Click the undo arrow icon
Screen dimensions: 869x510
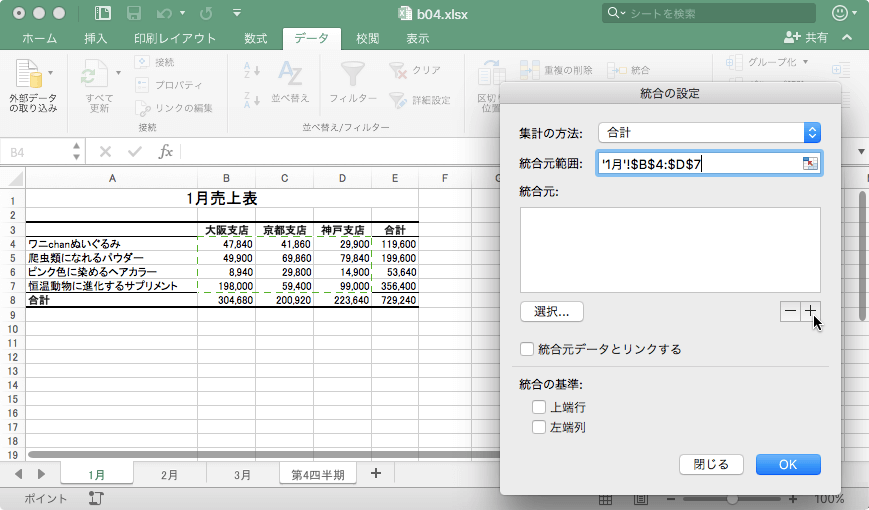click(165, 13)
